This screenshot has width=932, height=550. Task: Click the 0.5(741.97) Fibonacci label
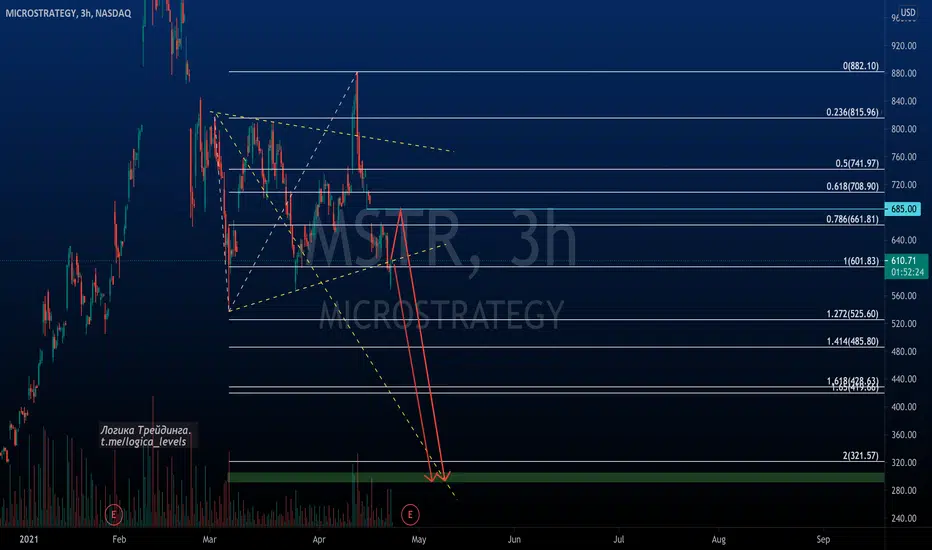pyautogui.click(x=857, y=164)
